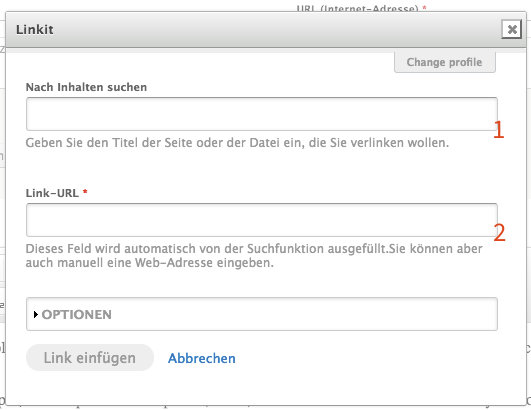
Task: Focus the Nach Inhalten suchen search field
Action: [x=262, y=114]
